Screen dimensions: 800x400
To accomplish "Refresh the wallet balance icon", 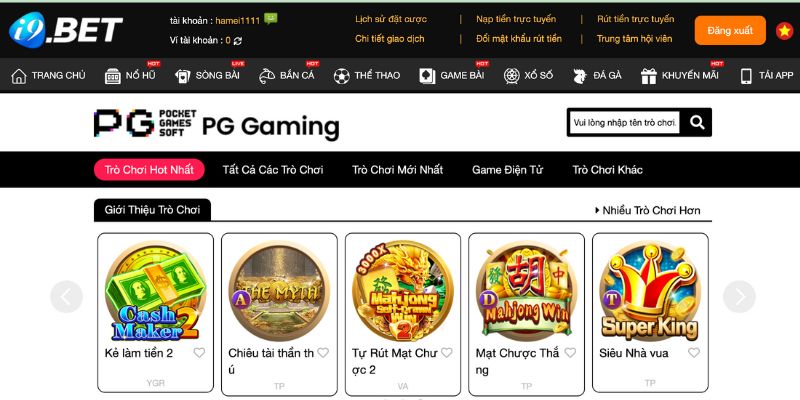I will [x=238, y=41].
